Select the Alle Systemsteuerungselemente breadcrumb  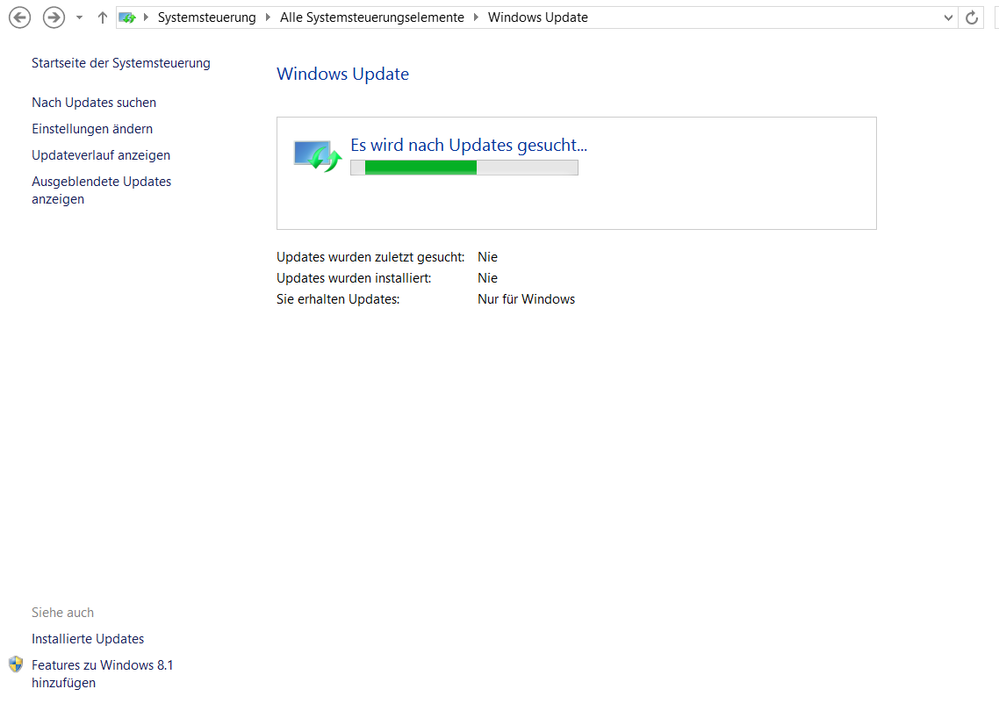372,18
